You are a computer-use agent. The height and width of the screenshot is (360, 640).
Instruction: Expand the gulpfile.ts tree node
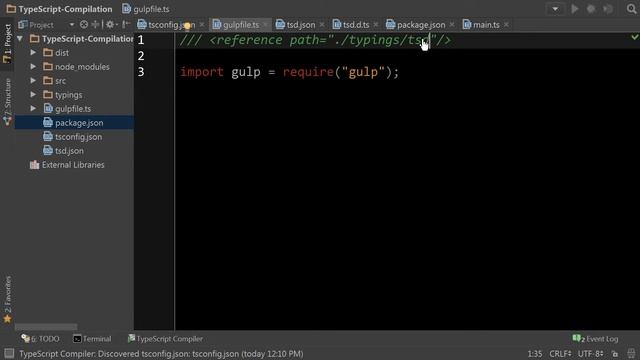click(x=33, y=109)
